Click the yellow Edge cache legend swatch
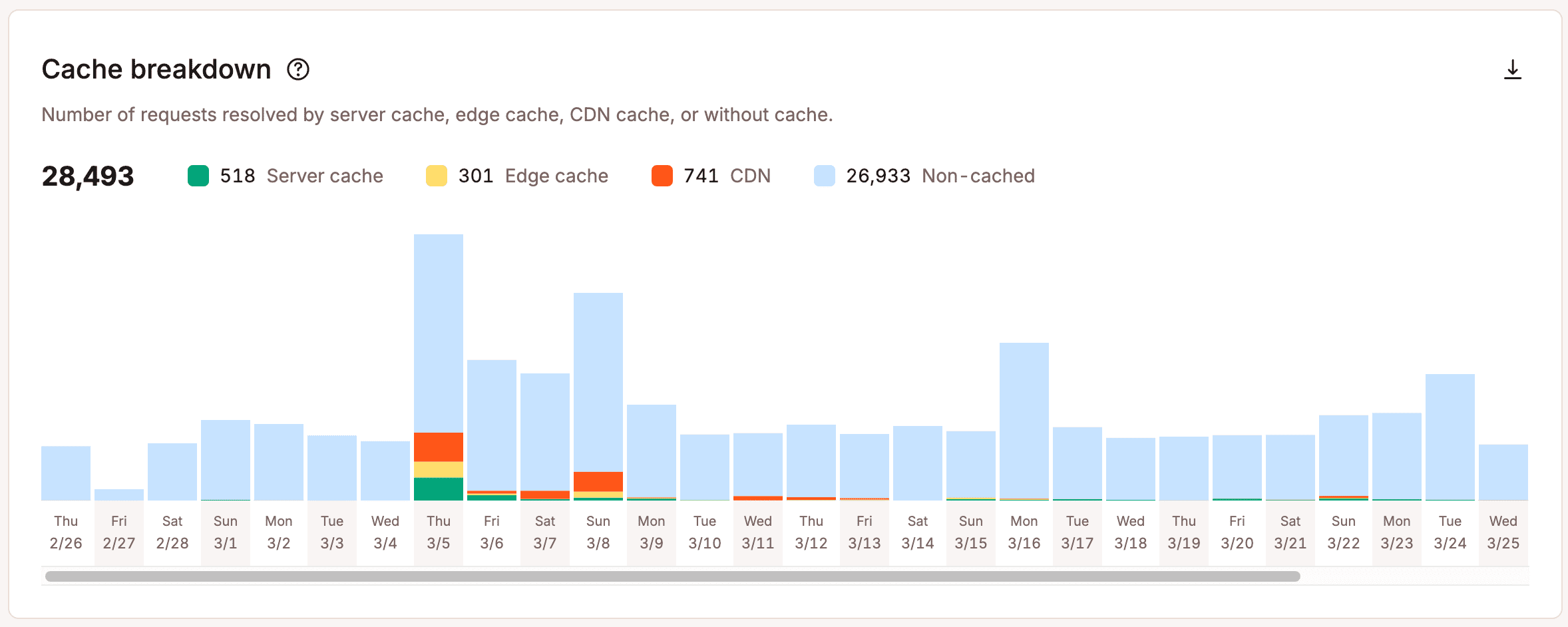This screenshot has height=627, width=1568. click(436, 175)
